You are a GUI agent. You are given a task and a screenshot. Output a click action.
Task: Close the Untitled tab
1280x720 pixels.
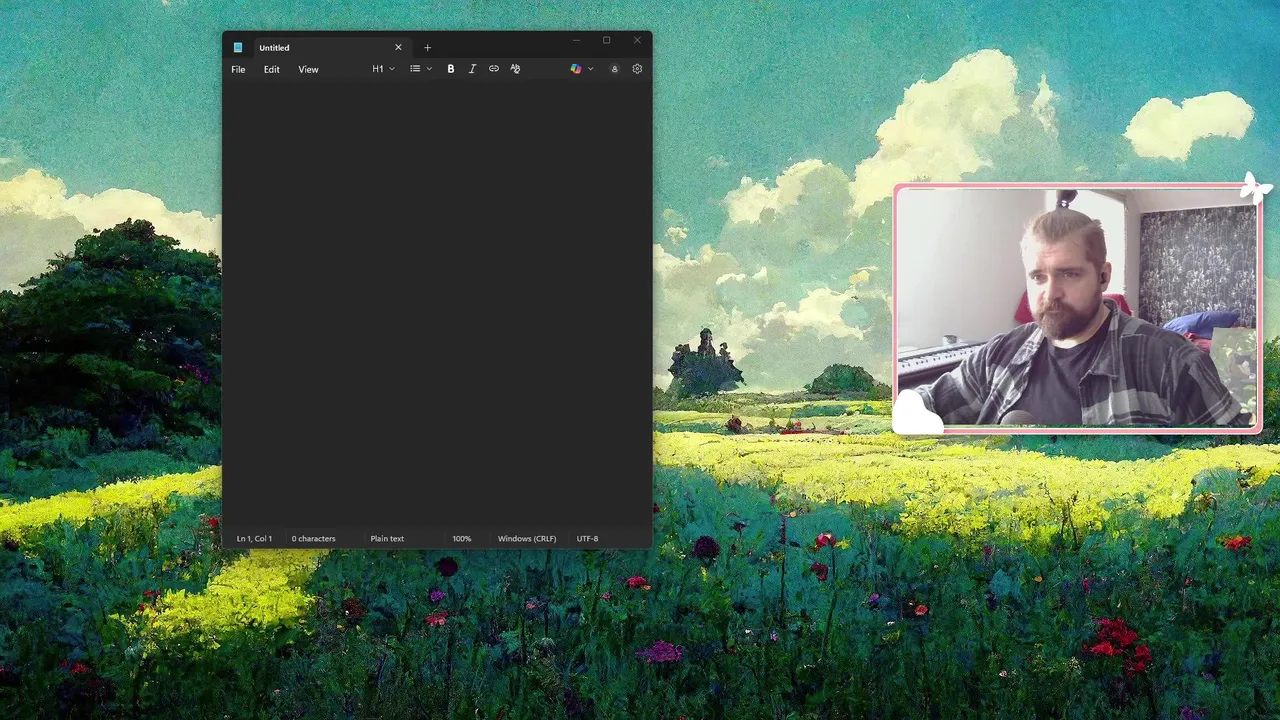[x=398, y=47]
